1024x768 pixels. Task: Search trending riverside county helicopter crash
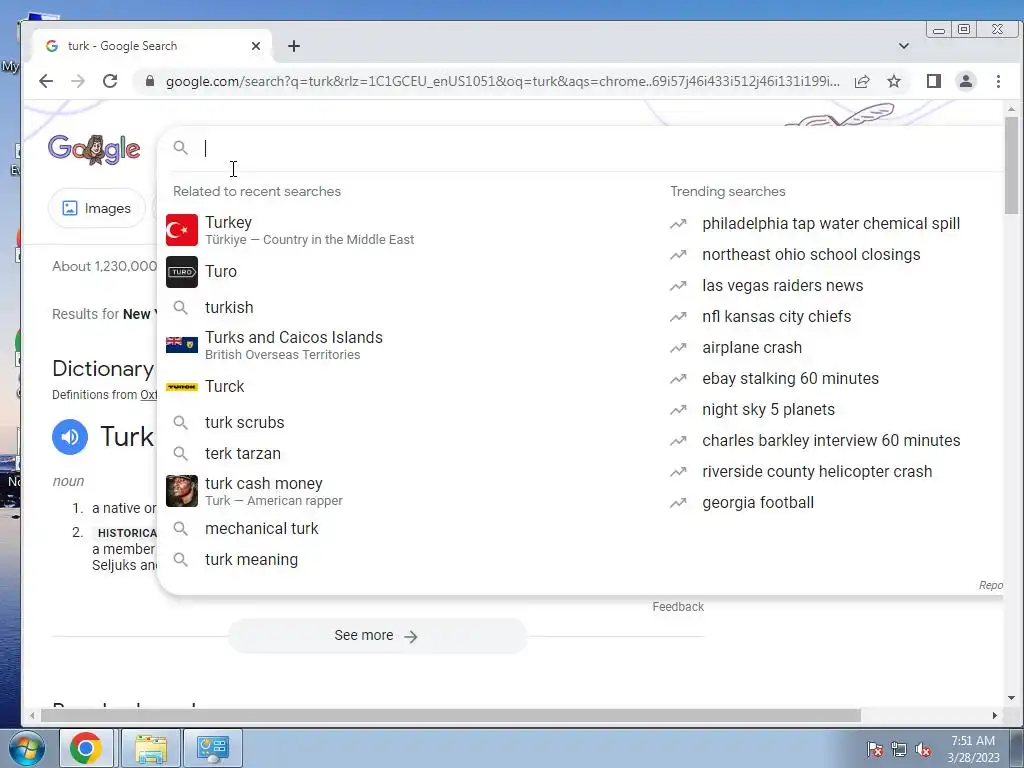[x=817, y=472]
